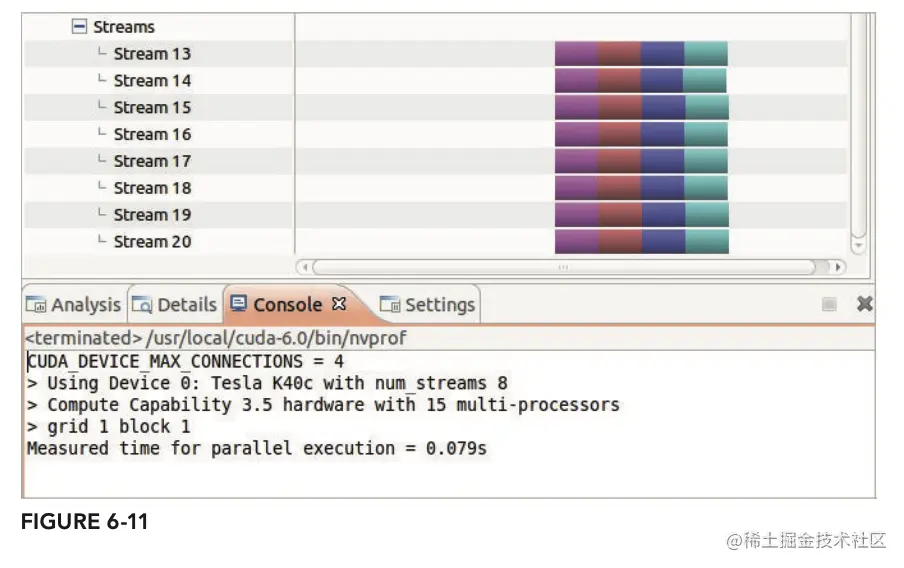Screen dimensions: 904x568
Task: Close the Console tab with its X
Action: click(338, 303)
